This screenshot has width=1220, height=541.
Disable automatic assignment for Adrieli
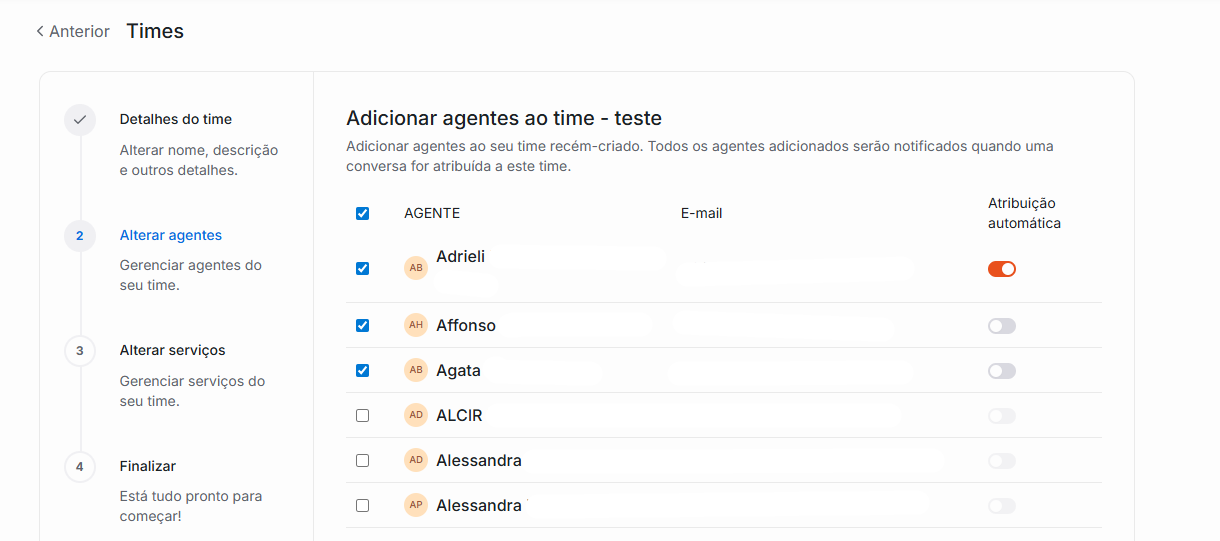(x=1001, y=268)
